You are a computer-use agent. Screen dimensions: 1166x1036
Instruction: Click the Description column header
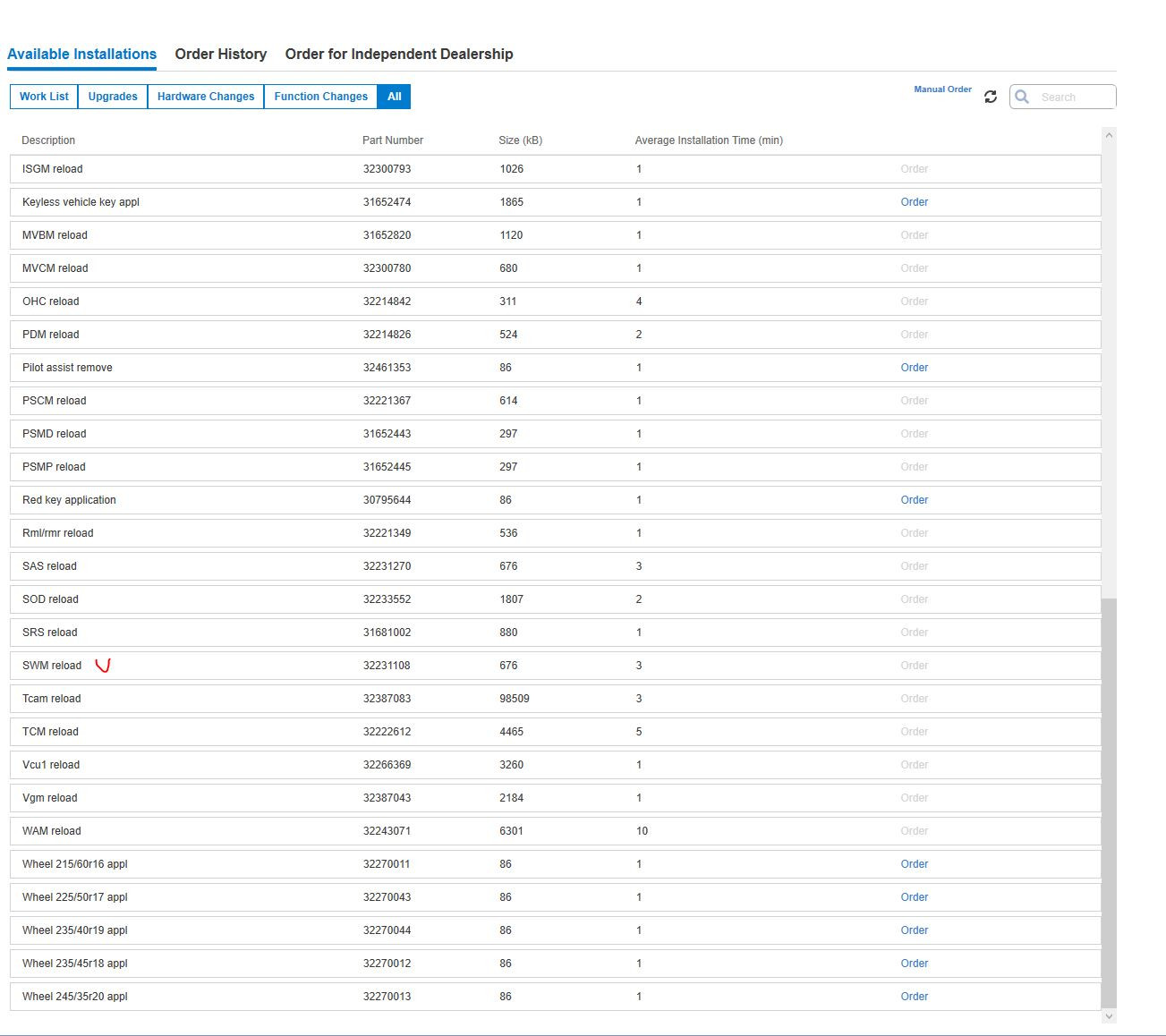pos(48,140)
